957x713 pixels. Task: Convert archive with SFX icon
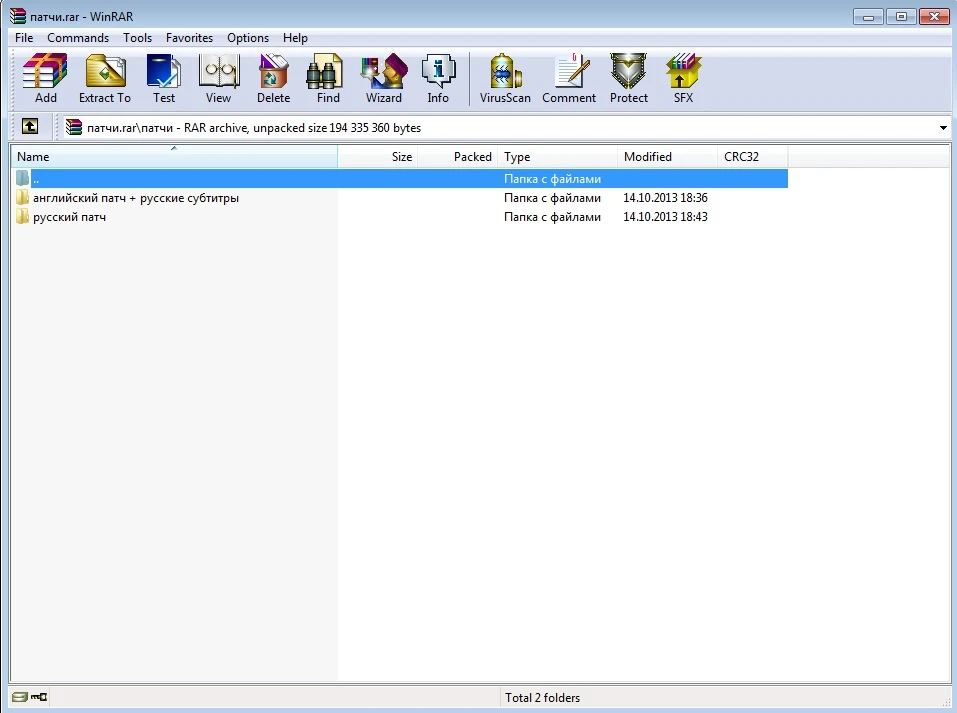(683, 78)
